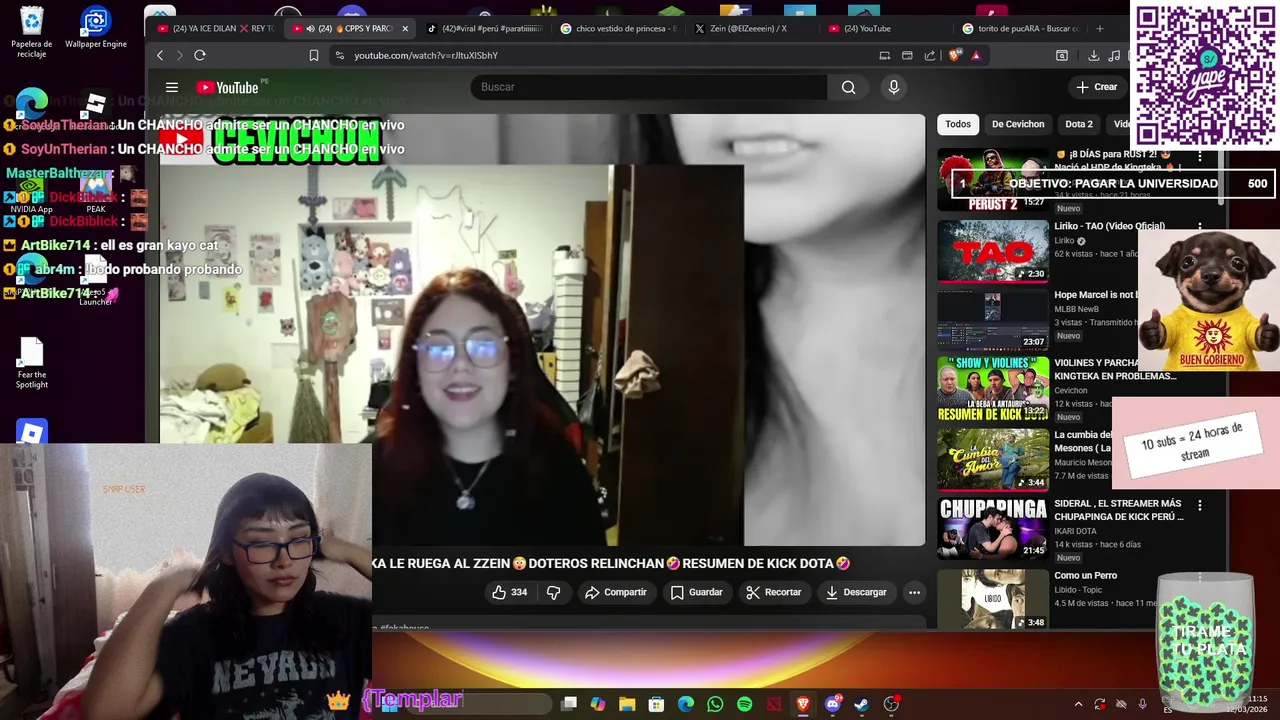Save video with the Guardar button
Viewport: 1280px width, 720px height.
697,592
